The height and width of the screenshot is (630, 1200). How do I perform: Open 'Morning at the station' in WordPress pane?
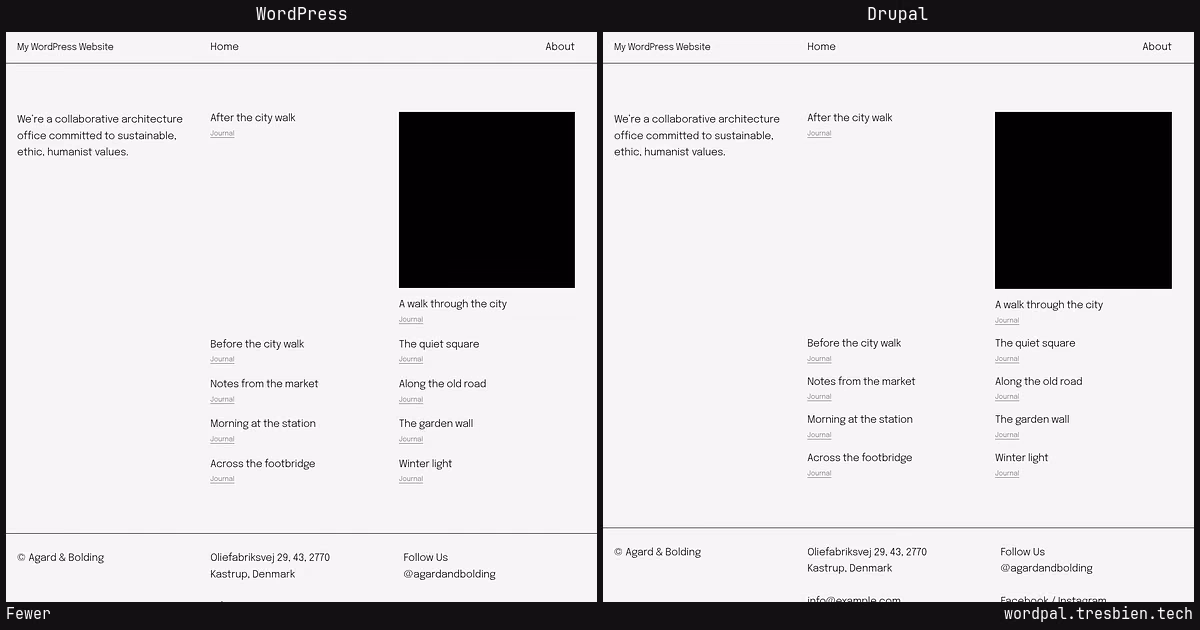pyautogui.click(x=263, y=424)
